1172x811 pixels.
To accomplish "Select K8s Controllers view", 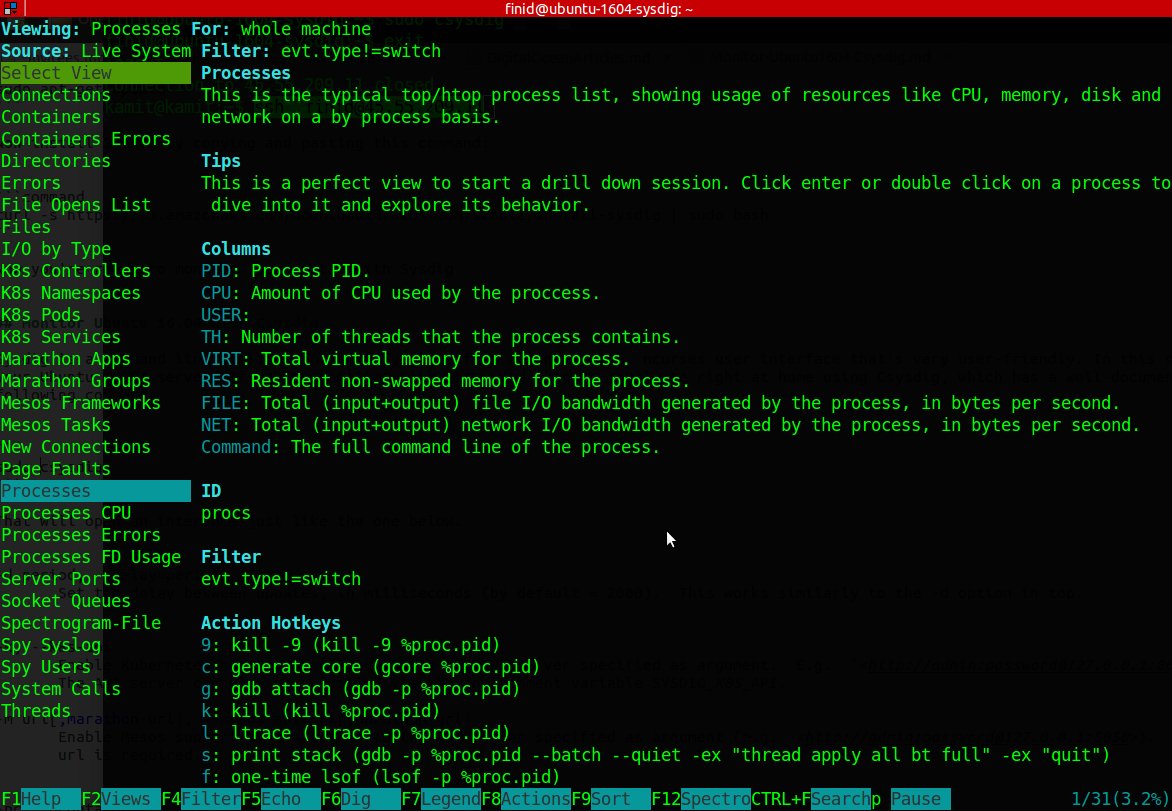I will pos(75,271).
